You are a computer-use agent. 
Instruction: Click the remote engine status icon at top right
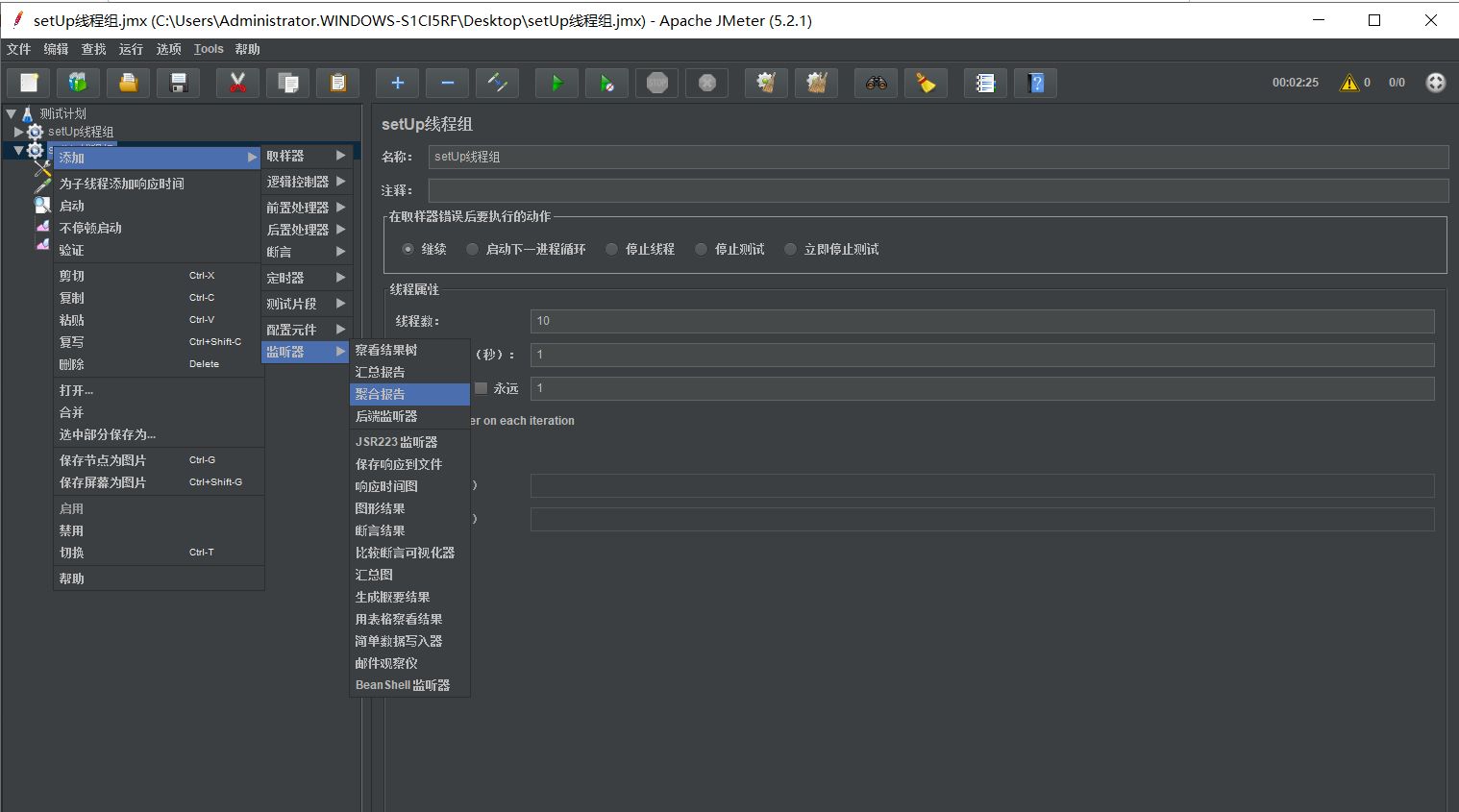click(1436, 83)
